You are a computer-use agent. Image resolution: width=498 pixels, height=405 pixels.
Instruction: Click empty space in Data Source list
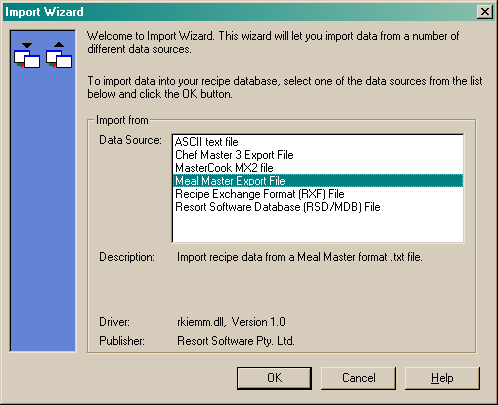pos(318,227)
